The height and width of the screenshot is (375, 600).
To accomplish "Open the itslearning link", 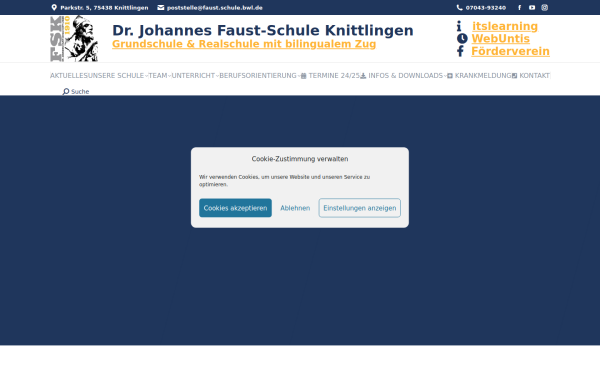I will [505, 26].
